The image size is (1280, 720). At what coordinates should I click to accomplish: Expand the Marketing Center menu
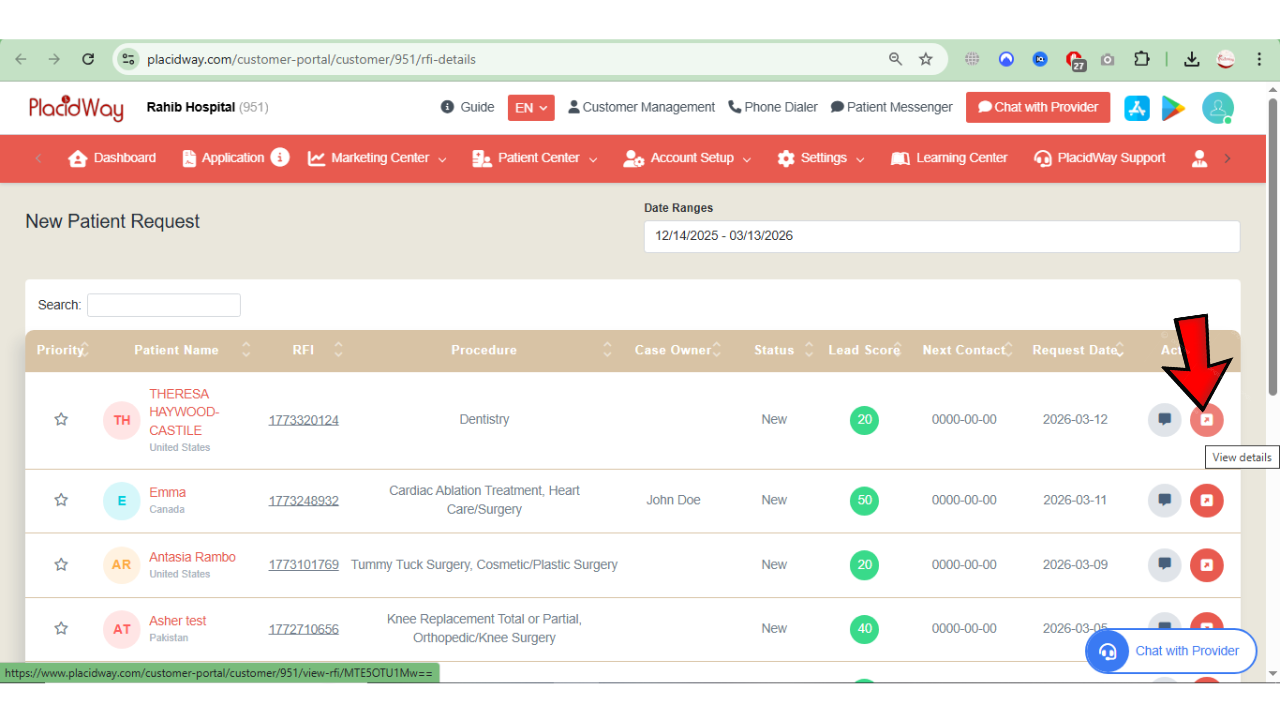click(x=377, y=158)
